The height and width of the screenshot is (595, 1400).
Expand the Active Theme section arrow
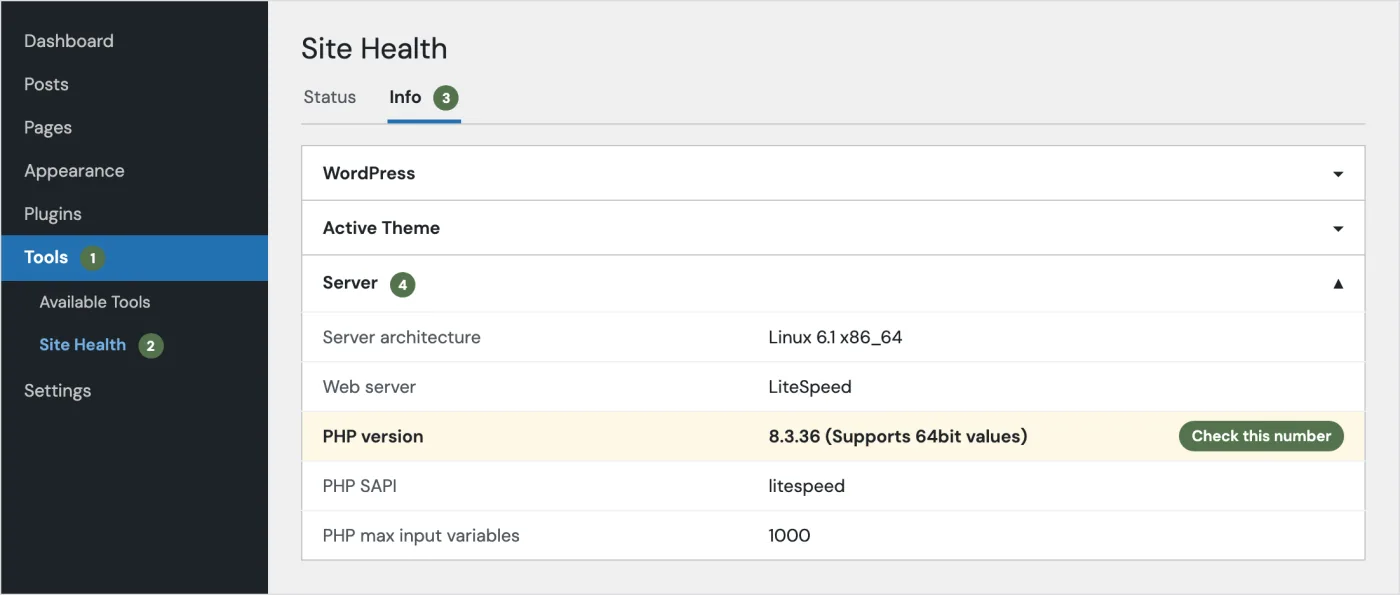click(1338, 229)
